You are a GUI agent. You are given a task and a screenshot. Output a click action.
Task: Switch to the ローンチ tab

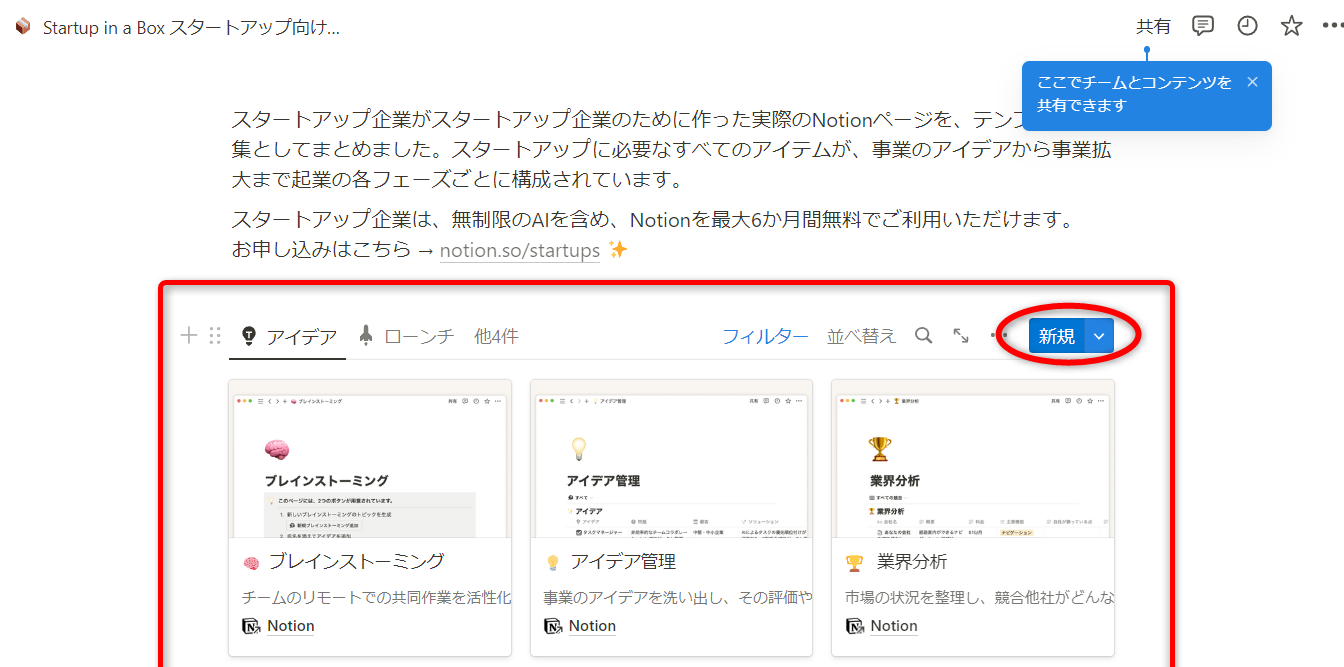tap(407, 336)
